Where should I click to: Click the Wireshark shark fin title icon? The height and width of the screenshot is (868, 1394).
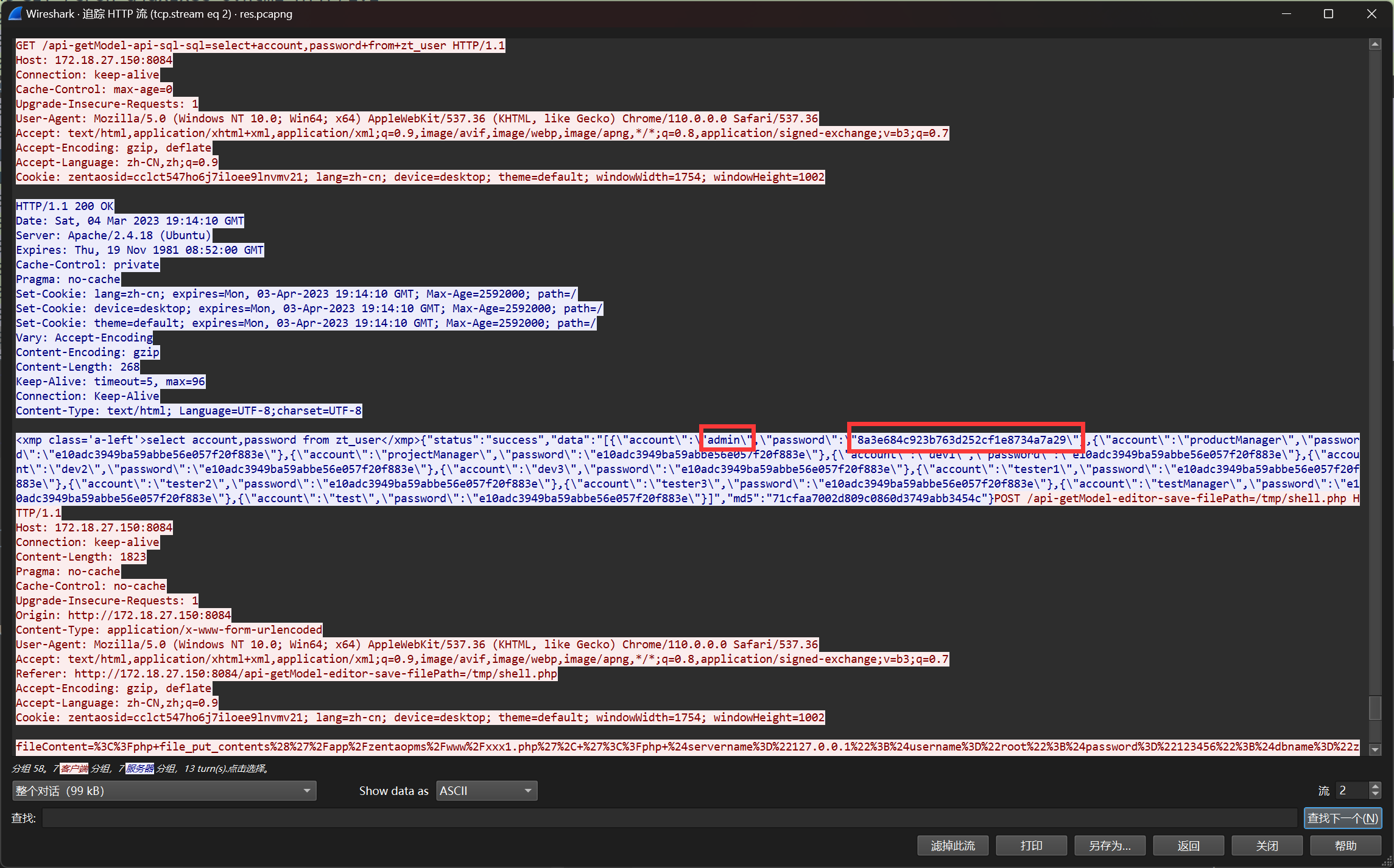coord(15,13)
